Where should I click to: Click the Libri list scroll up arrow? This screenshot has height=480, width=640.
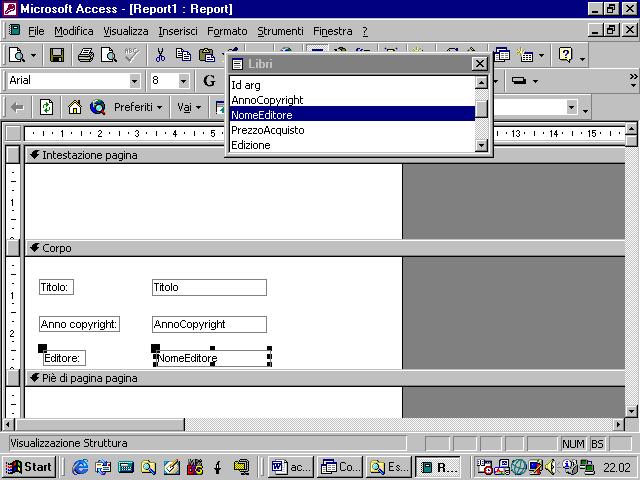482,83
